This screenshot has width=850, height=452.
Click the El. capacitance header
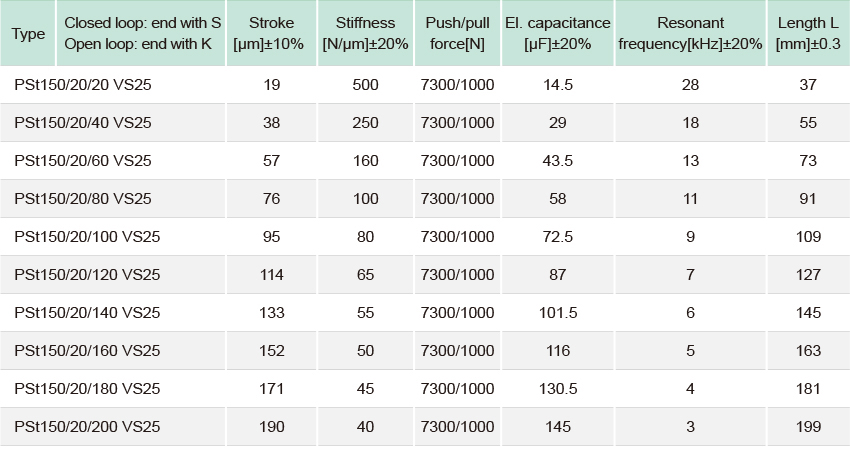pyautogui.click(x=558, y=34)
